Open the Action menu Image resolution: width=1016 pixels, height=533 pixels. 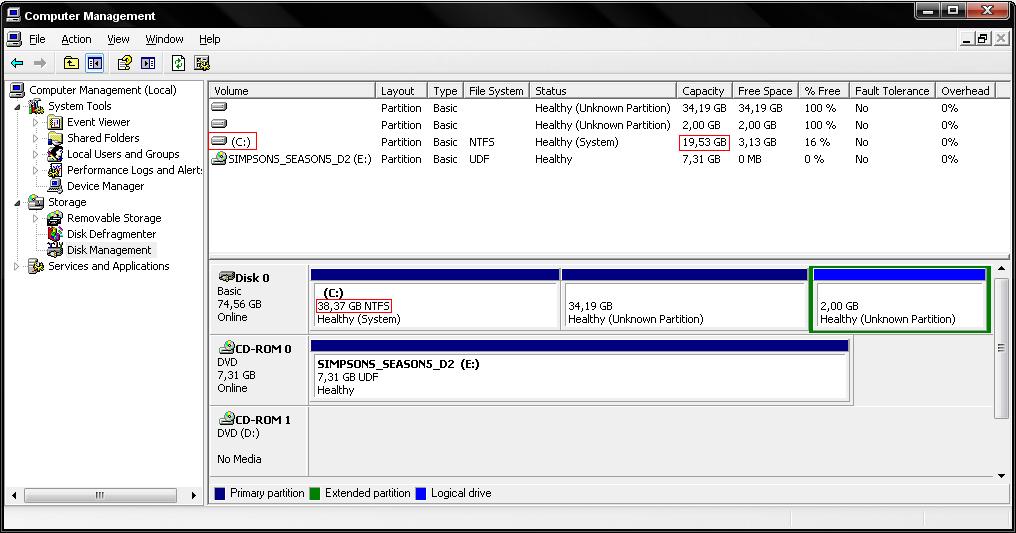76,40
